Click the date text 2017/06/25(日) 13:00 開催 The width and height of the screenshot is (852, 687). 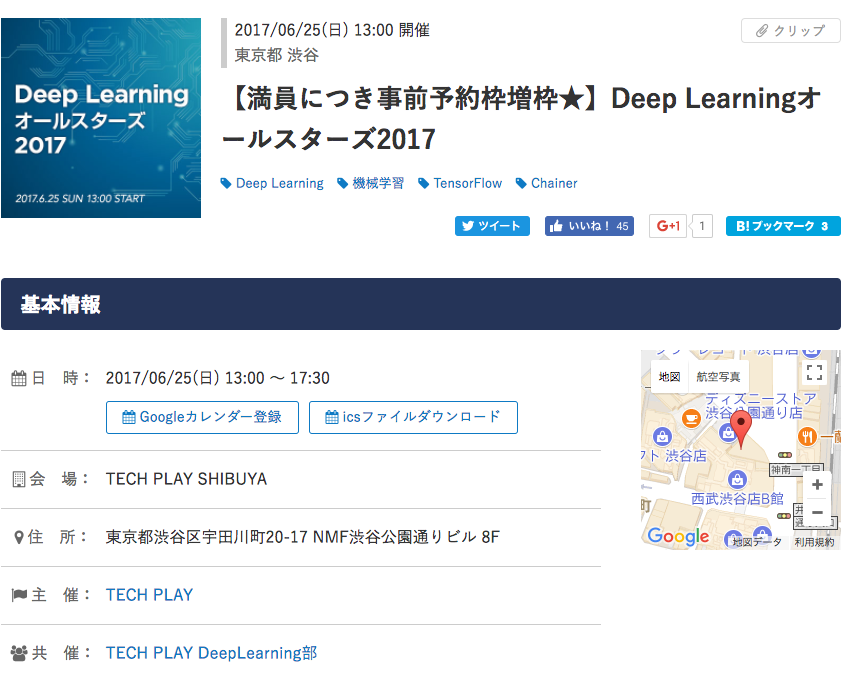(x=332, y=30)
